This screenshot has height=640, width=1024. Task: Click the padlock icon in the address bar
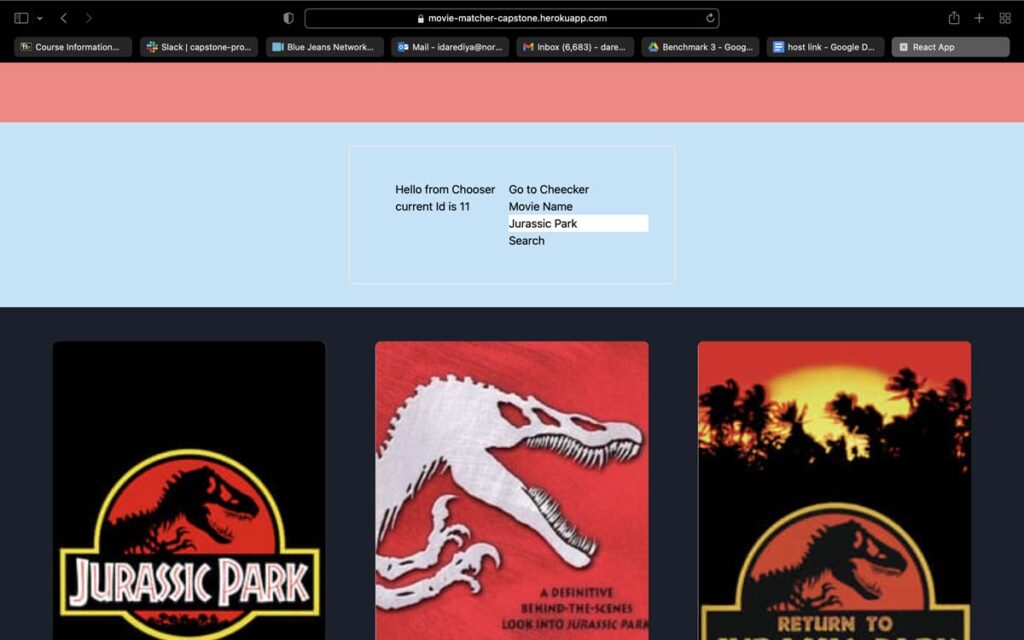421,18
